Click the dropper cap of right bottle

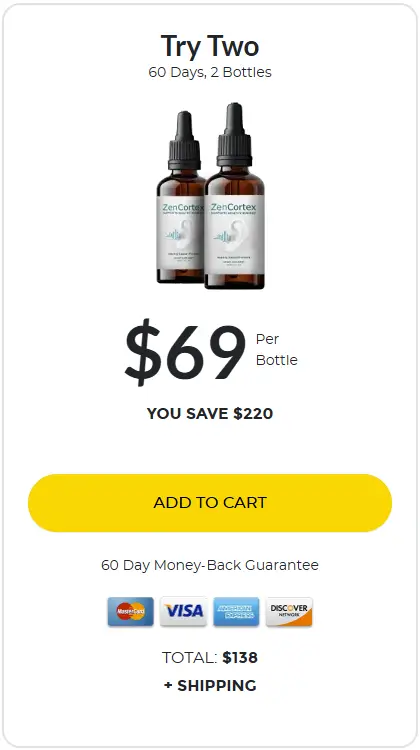(234, 135)
